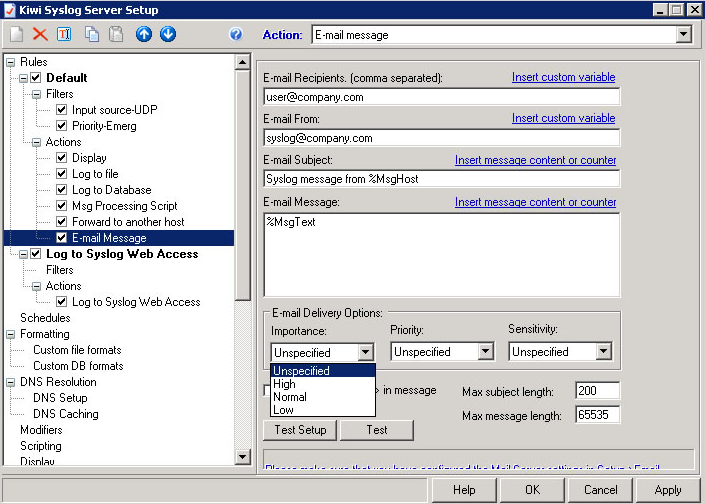Open the Action type dropdown
The width and height of the screenshot is (705, 504).
pos(683,35)
